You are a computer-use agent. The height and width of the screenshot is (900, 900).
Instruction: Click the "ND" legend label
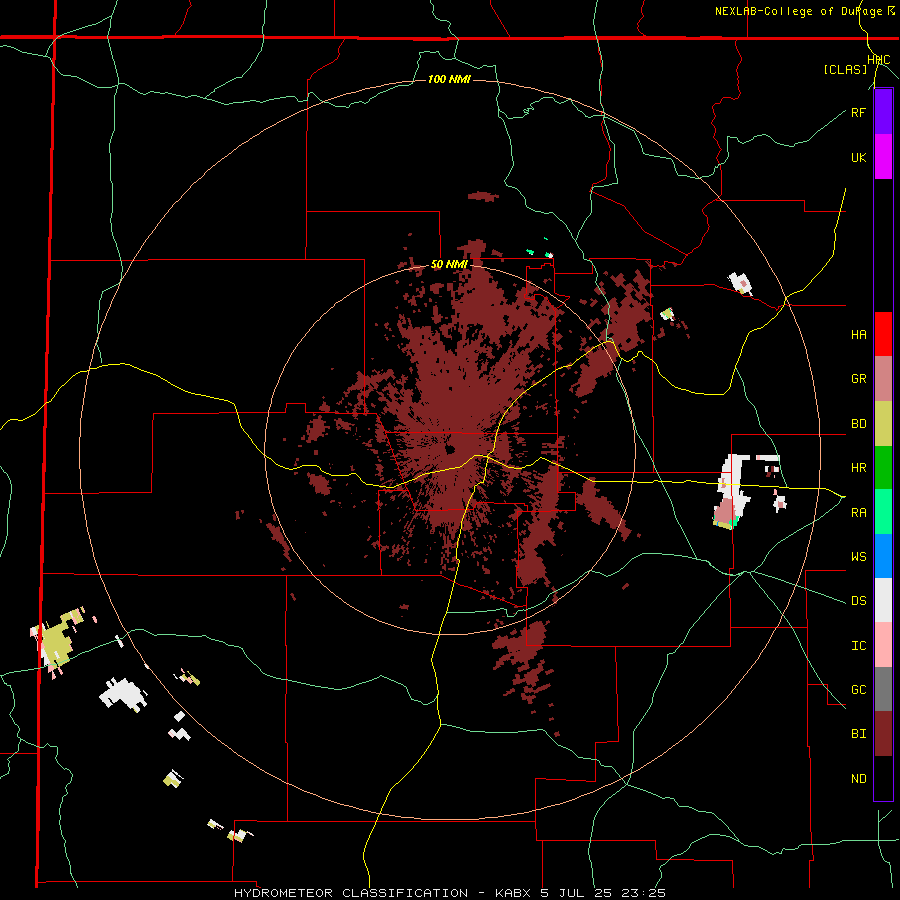coord(858,778)
